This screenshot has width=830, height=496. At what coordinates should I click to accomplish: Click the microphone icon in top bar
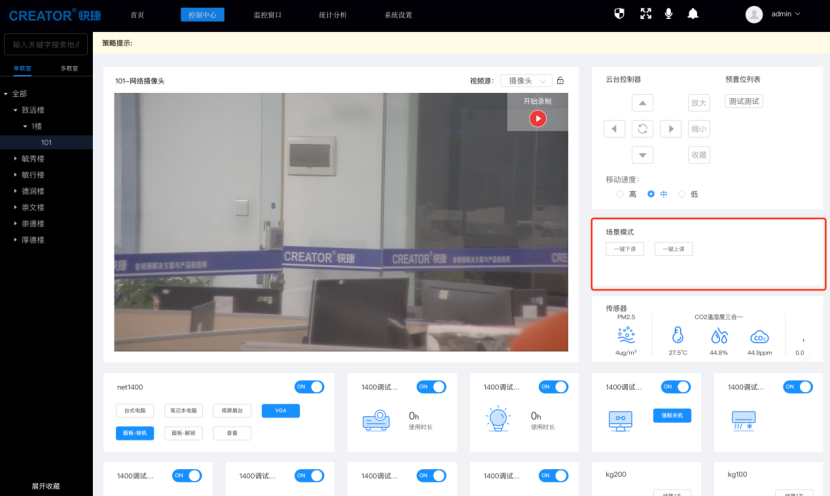click(x=668, y=14)
